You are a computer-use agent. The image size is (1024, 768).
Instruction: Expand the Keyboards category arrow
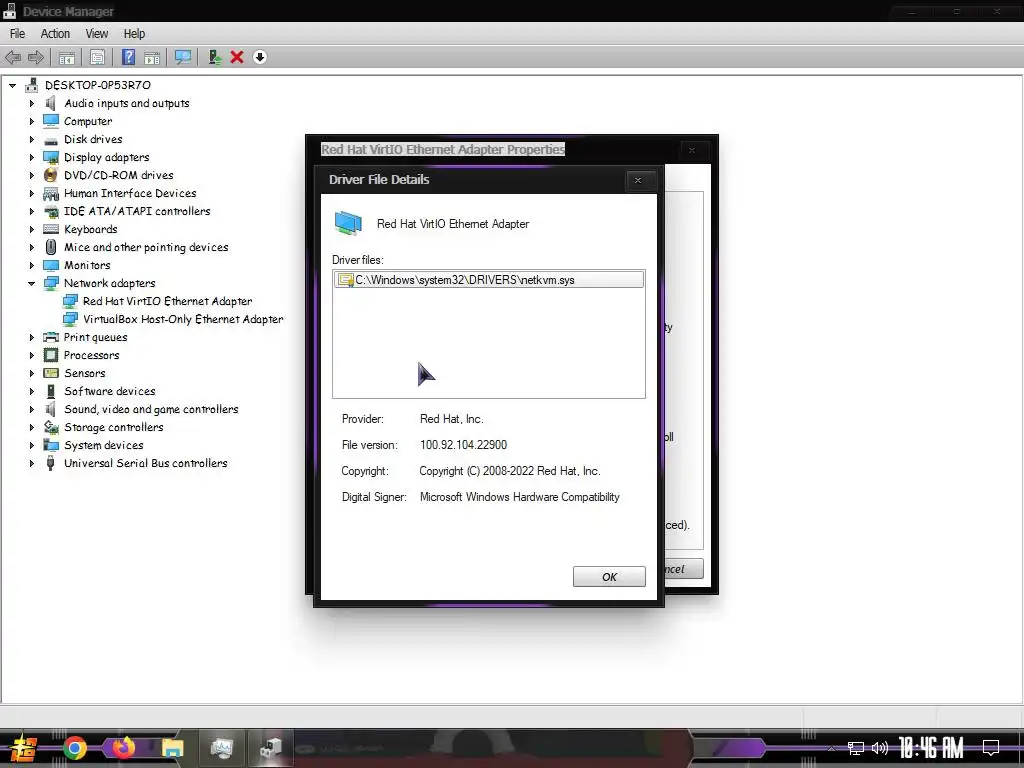(x=31, y=229)
